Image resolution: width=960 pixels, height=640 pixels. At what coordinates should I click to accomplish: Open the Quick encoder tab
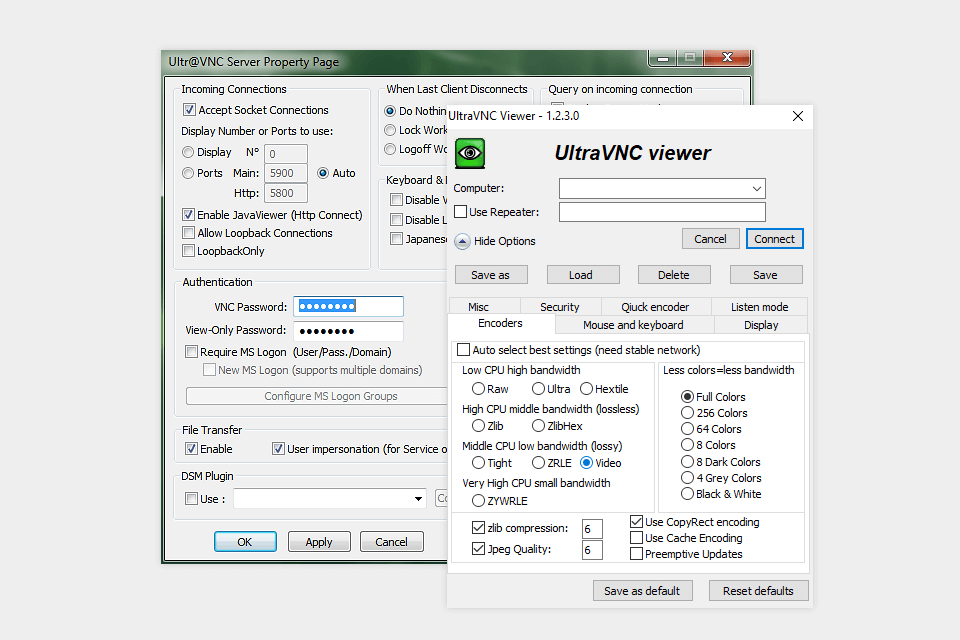point(656,306)
